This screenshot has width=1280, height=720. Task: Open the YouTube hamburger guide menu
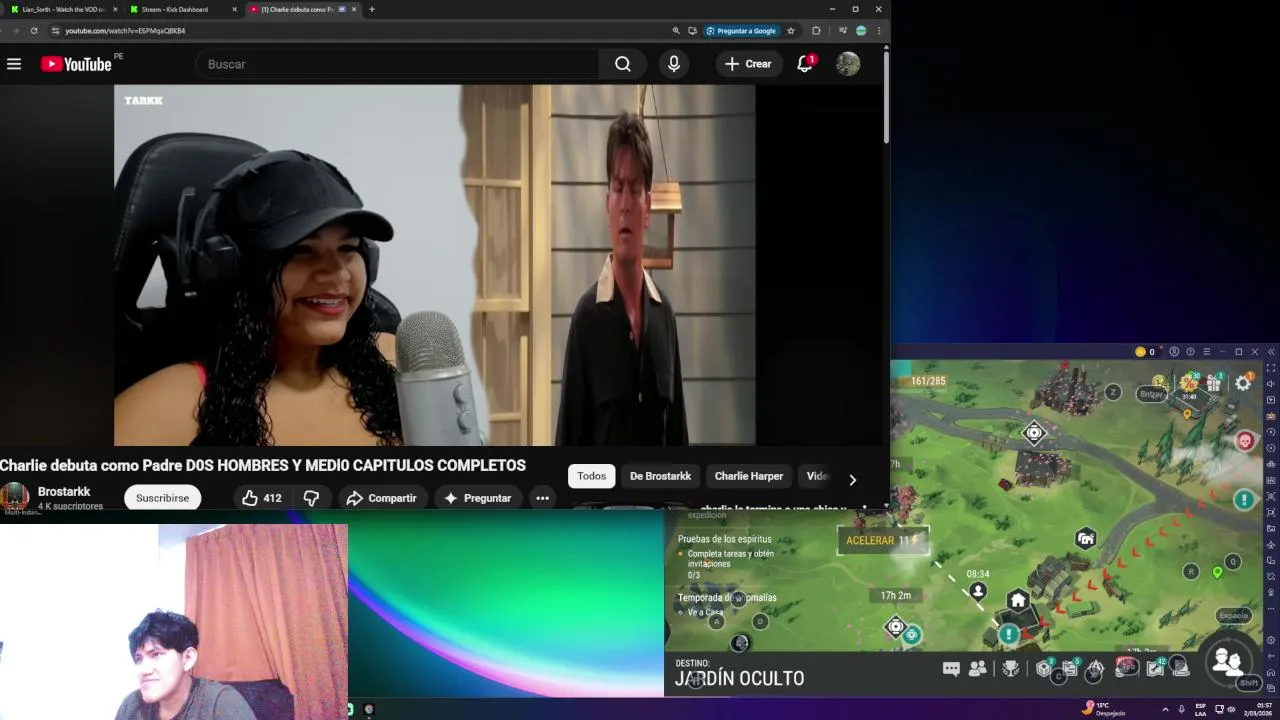click(14, 64)
